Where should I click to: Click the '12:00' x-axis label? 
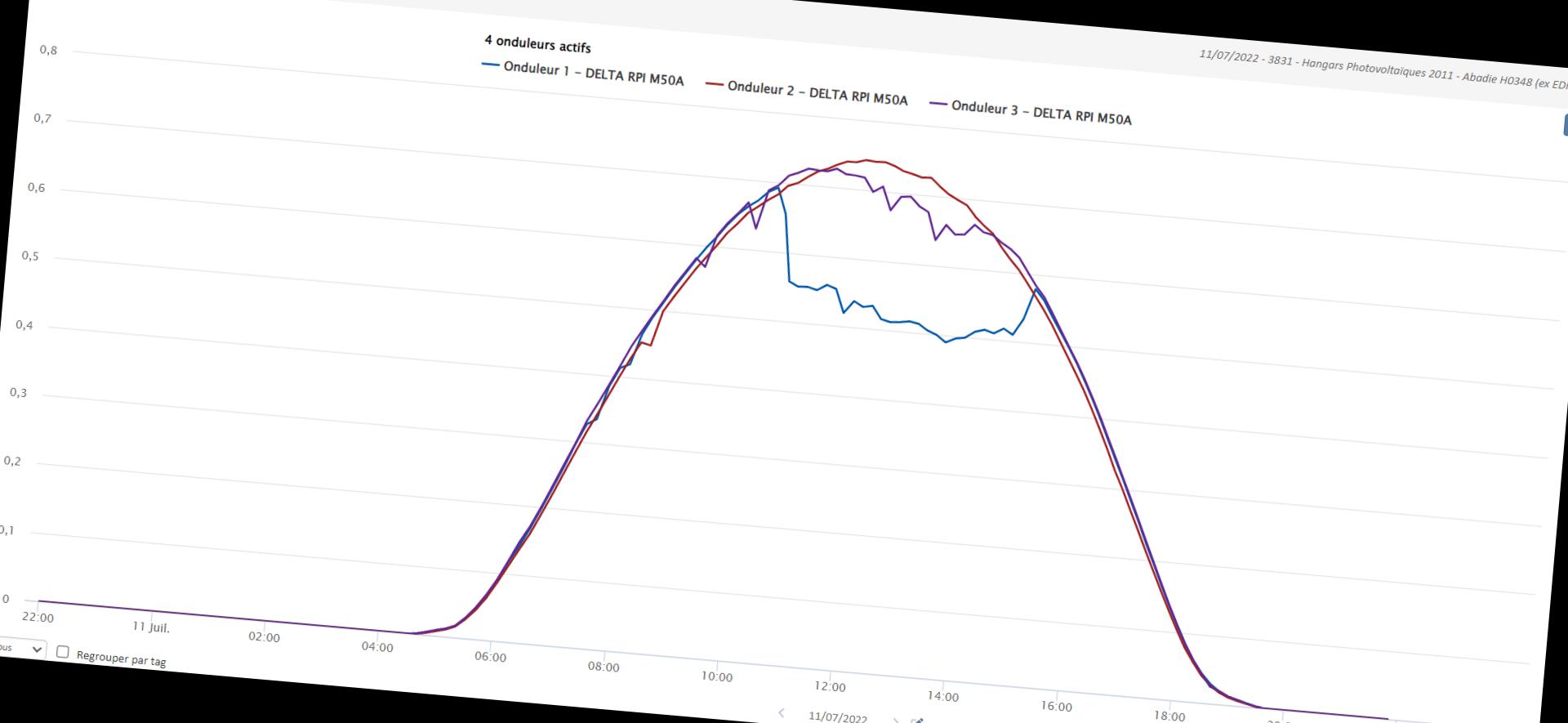point(830,687)
